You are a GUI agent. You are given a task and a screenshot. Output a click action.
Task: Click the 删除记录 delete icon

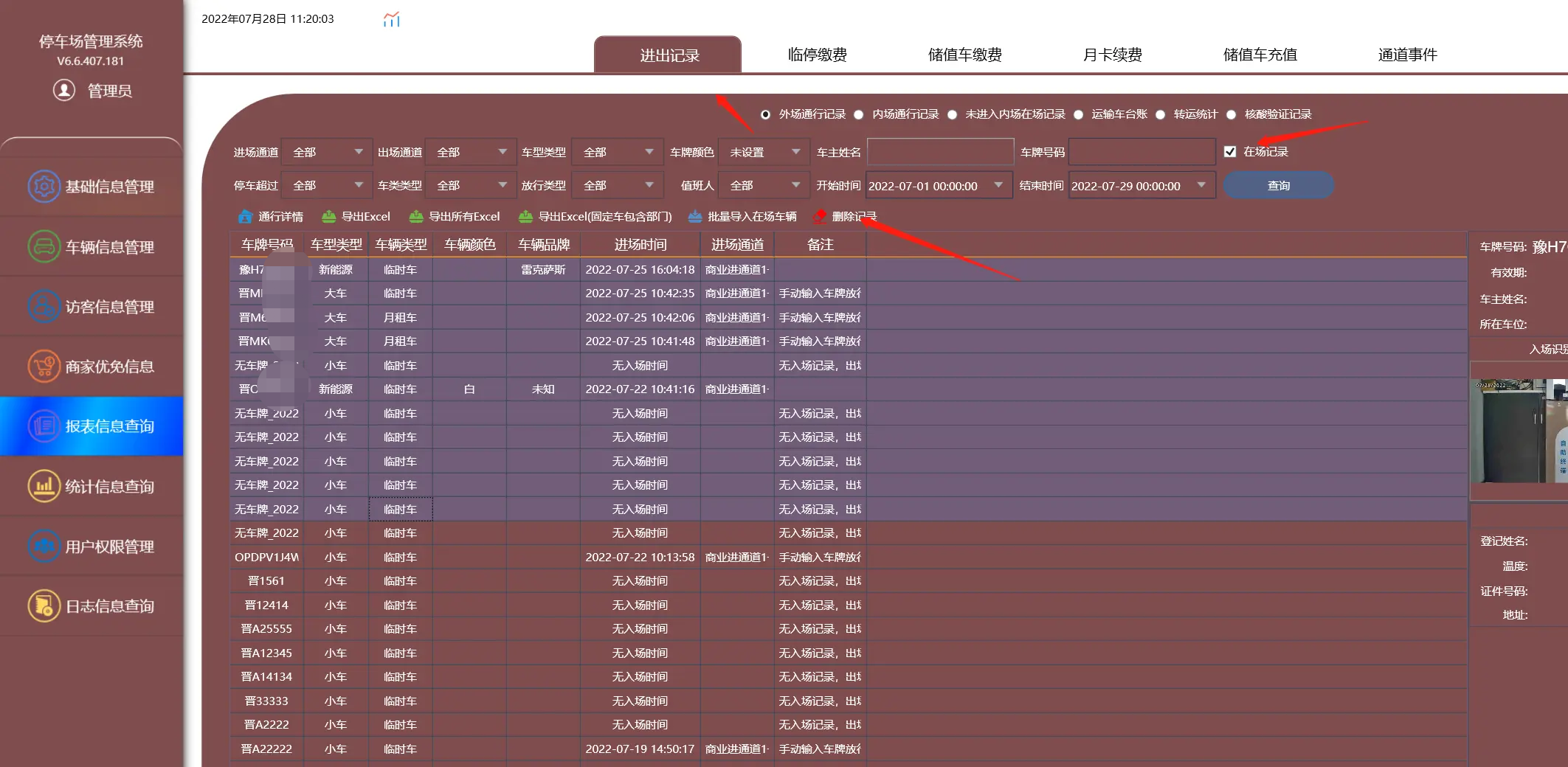tap(819, 216)
